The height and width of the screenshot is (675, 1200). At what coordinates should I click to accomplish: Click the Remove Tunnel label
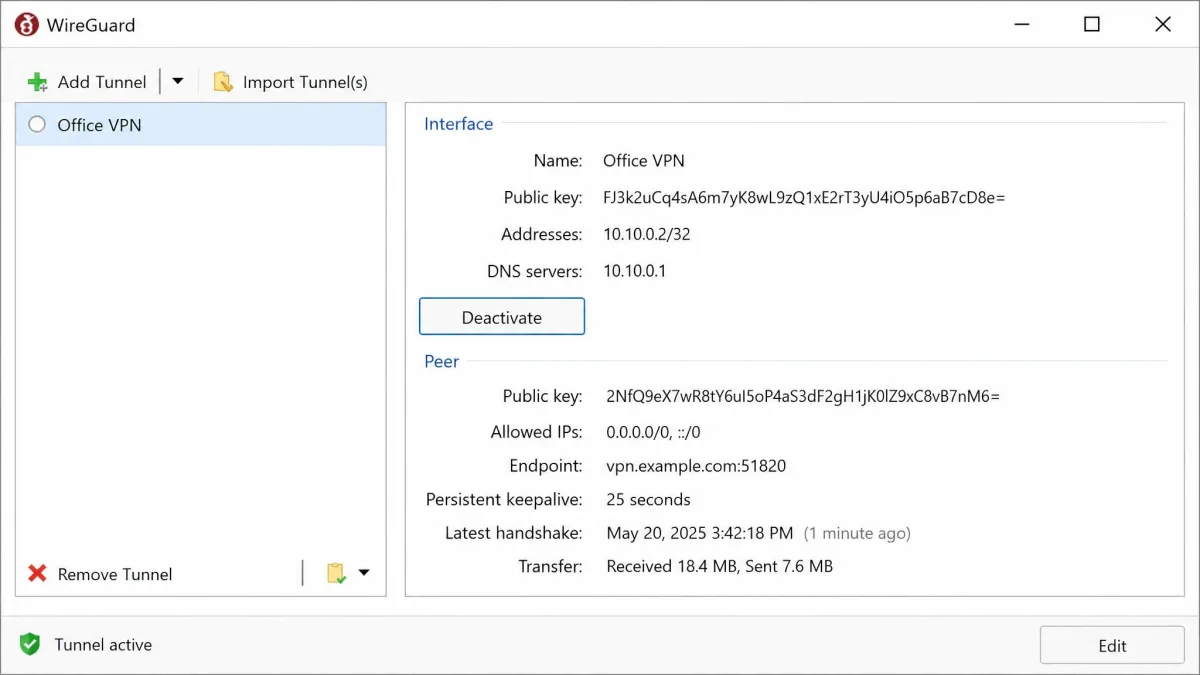(115, 574)
